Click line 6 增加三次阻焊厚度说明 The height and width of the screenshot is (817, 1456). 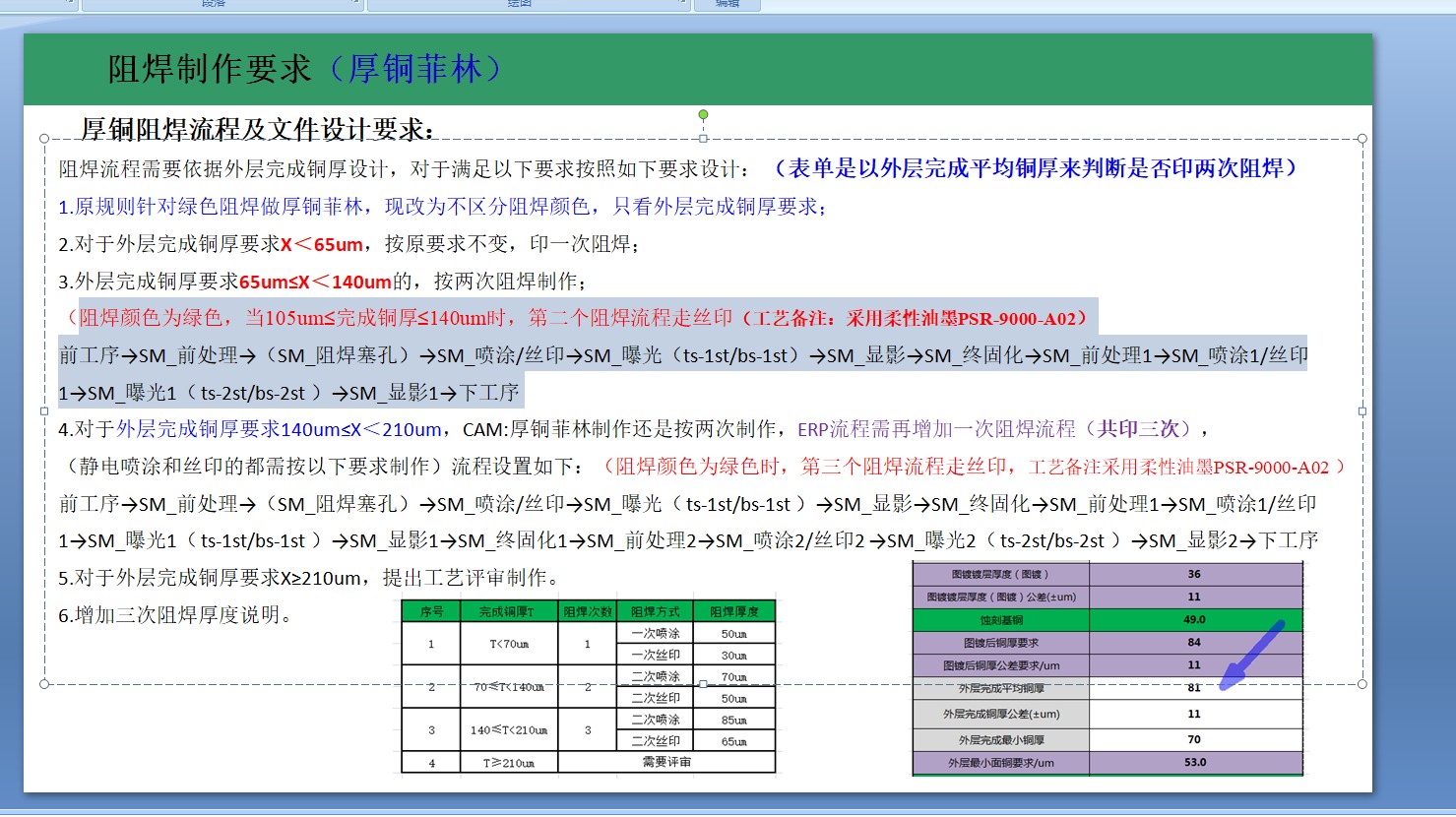point(175,615)
